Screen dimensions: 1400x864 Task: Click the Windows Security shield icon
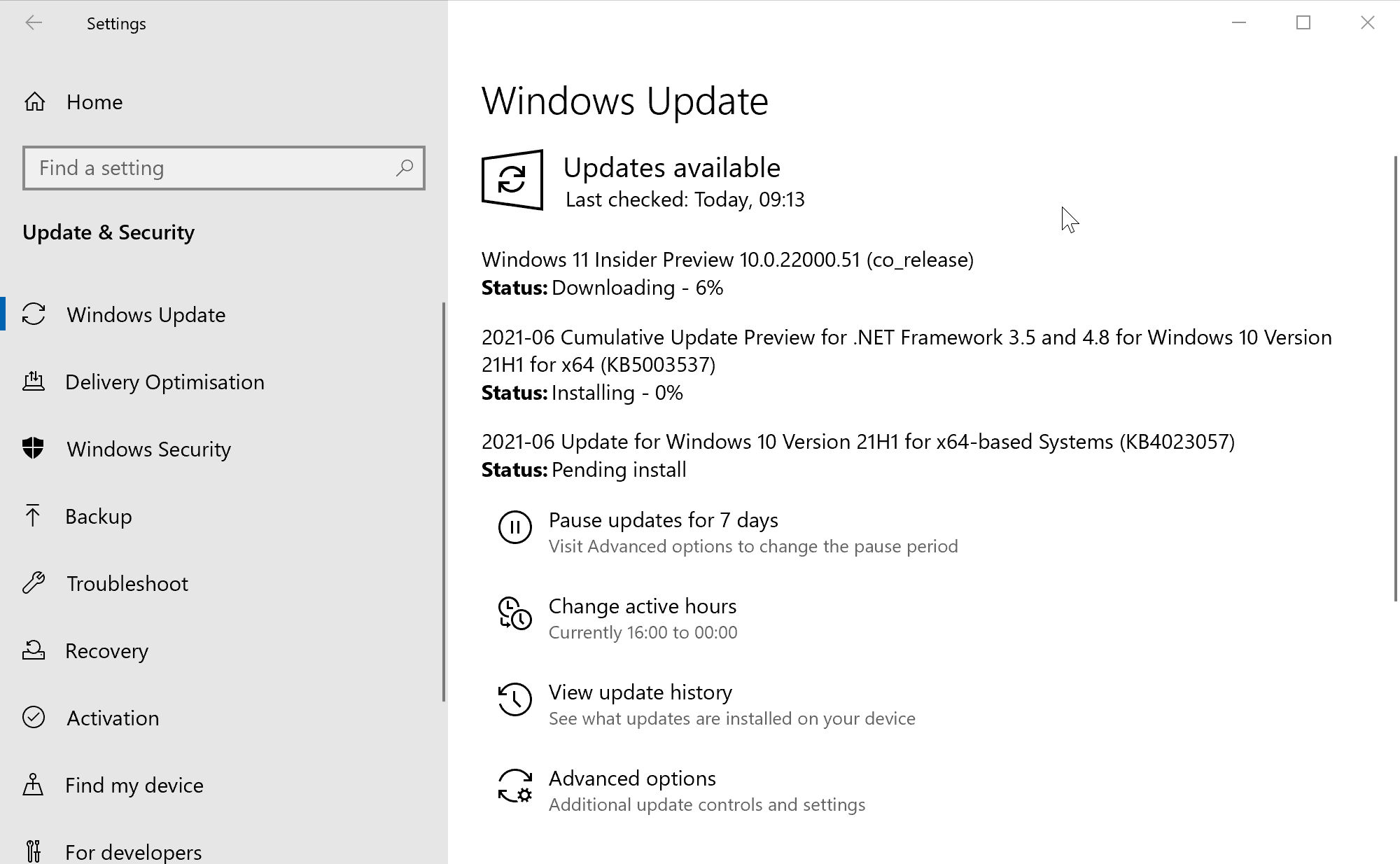click(x=34, y=448)
